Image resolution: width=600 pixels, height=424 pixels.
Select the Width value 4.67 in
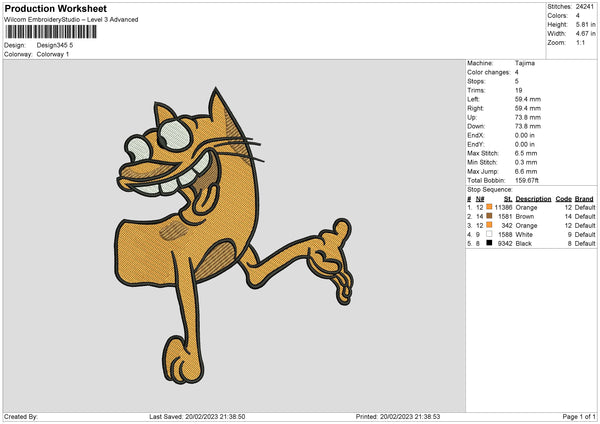[x=585, y=34]
